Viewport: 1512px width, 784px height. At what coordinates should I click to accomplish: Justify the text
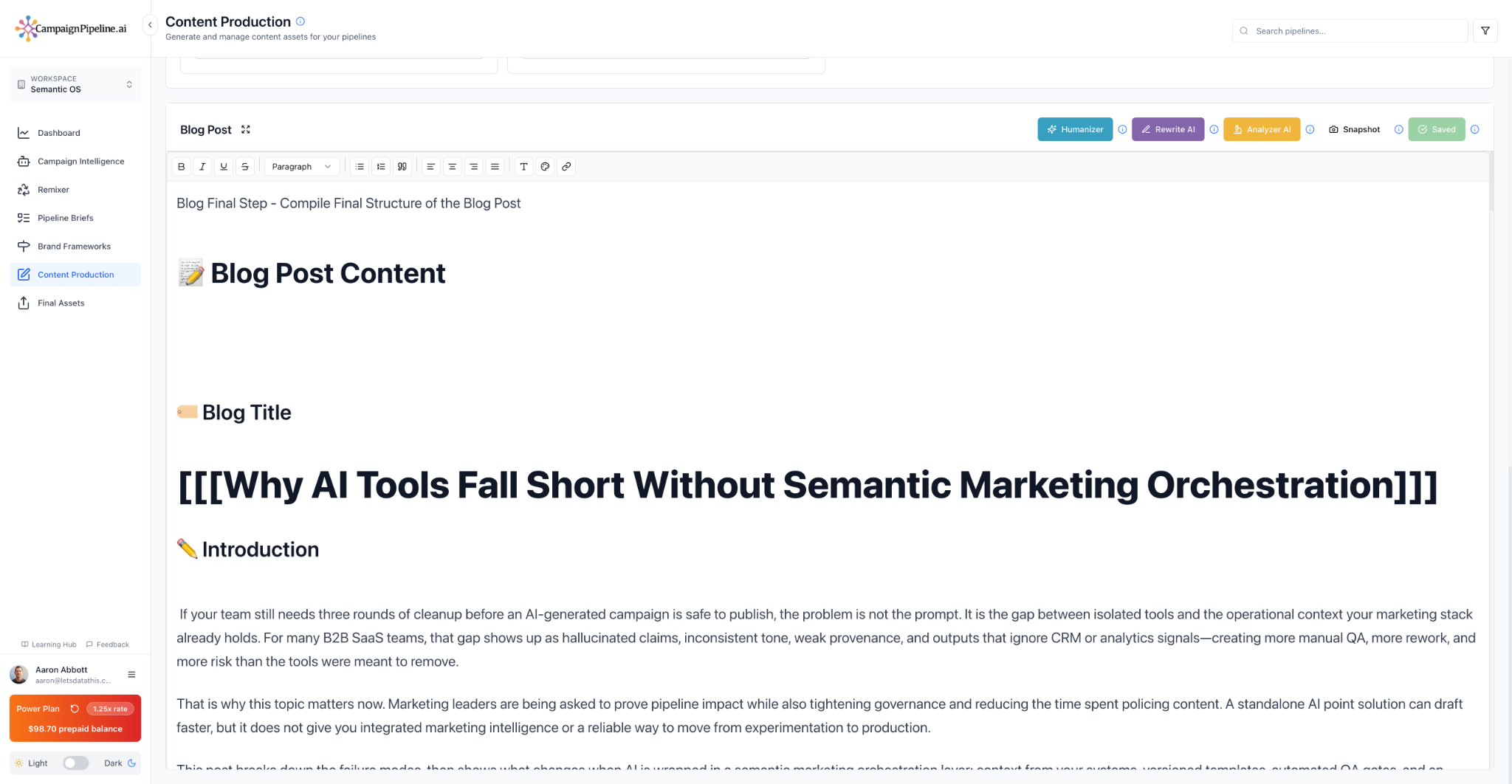click(495, 167)
